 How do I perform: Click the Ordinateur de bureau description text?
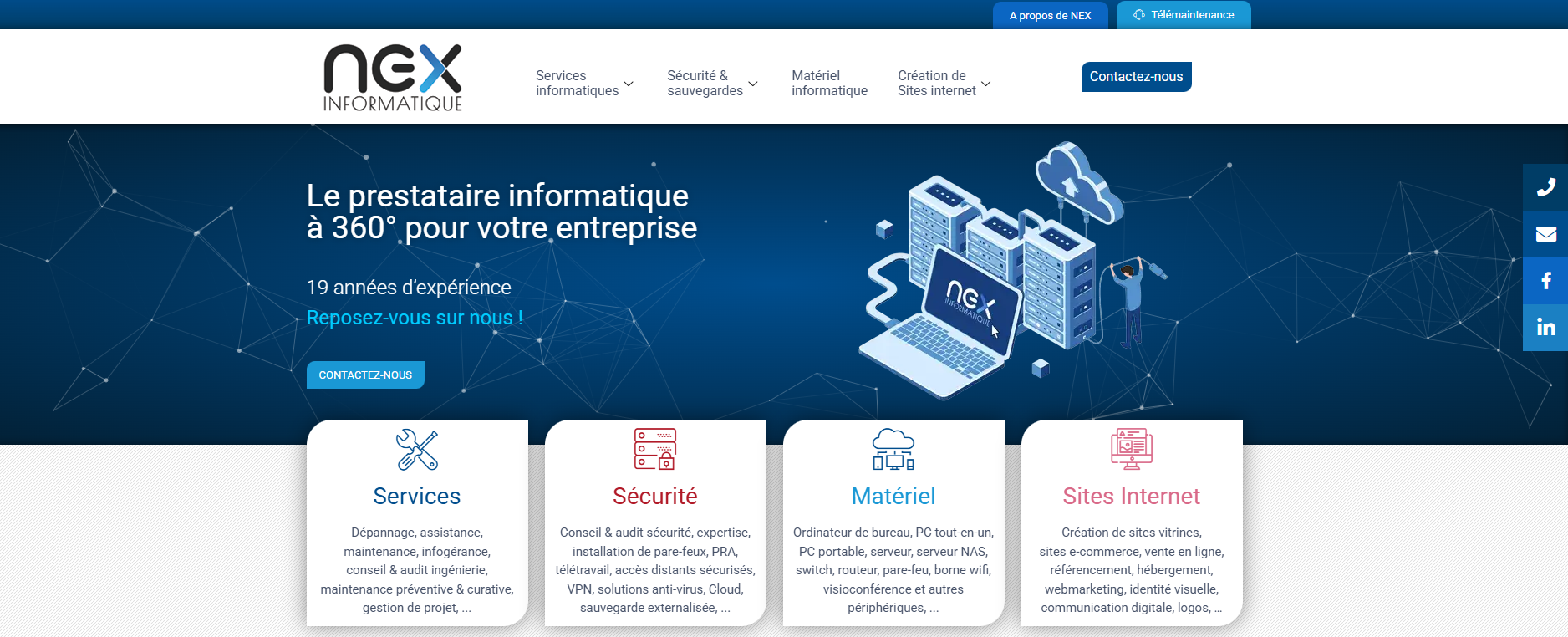[893, 570]
